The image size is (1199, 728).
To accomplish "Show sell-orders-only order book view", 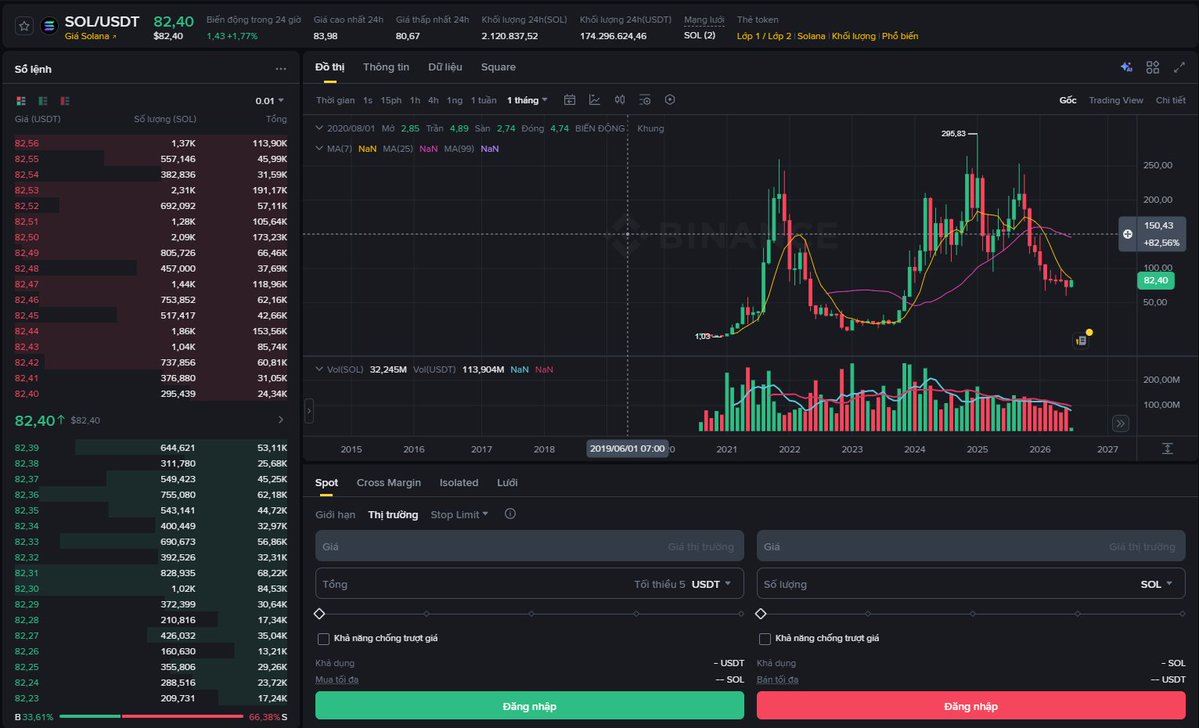I will click(x=65, y=101).
